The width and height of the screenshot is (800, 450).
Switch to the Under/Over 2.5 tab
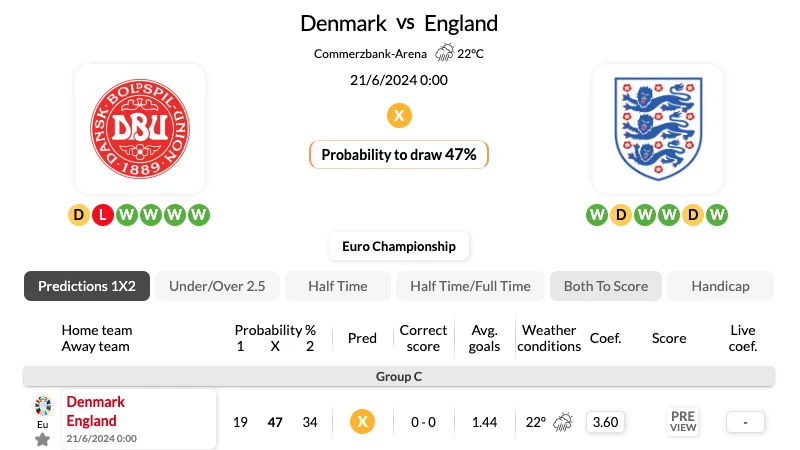tap(217, 286)
